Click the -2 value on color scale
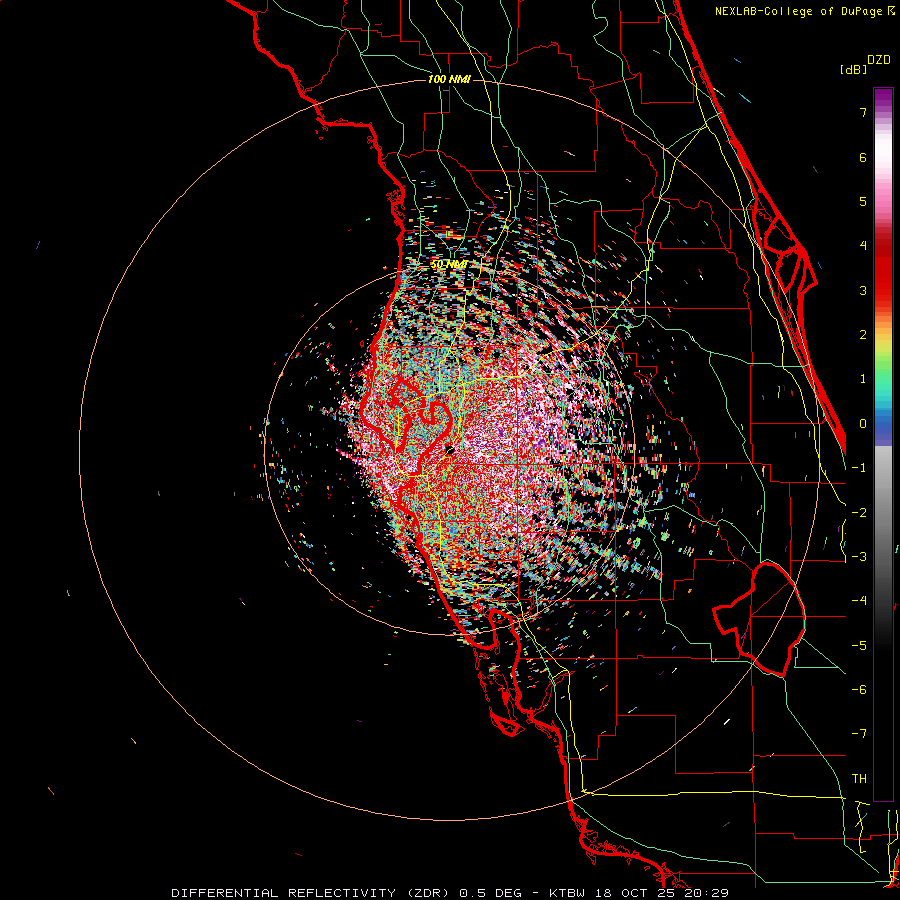 coord(859,513)
